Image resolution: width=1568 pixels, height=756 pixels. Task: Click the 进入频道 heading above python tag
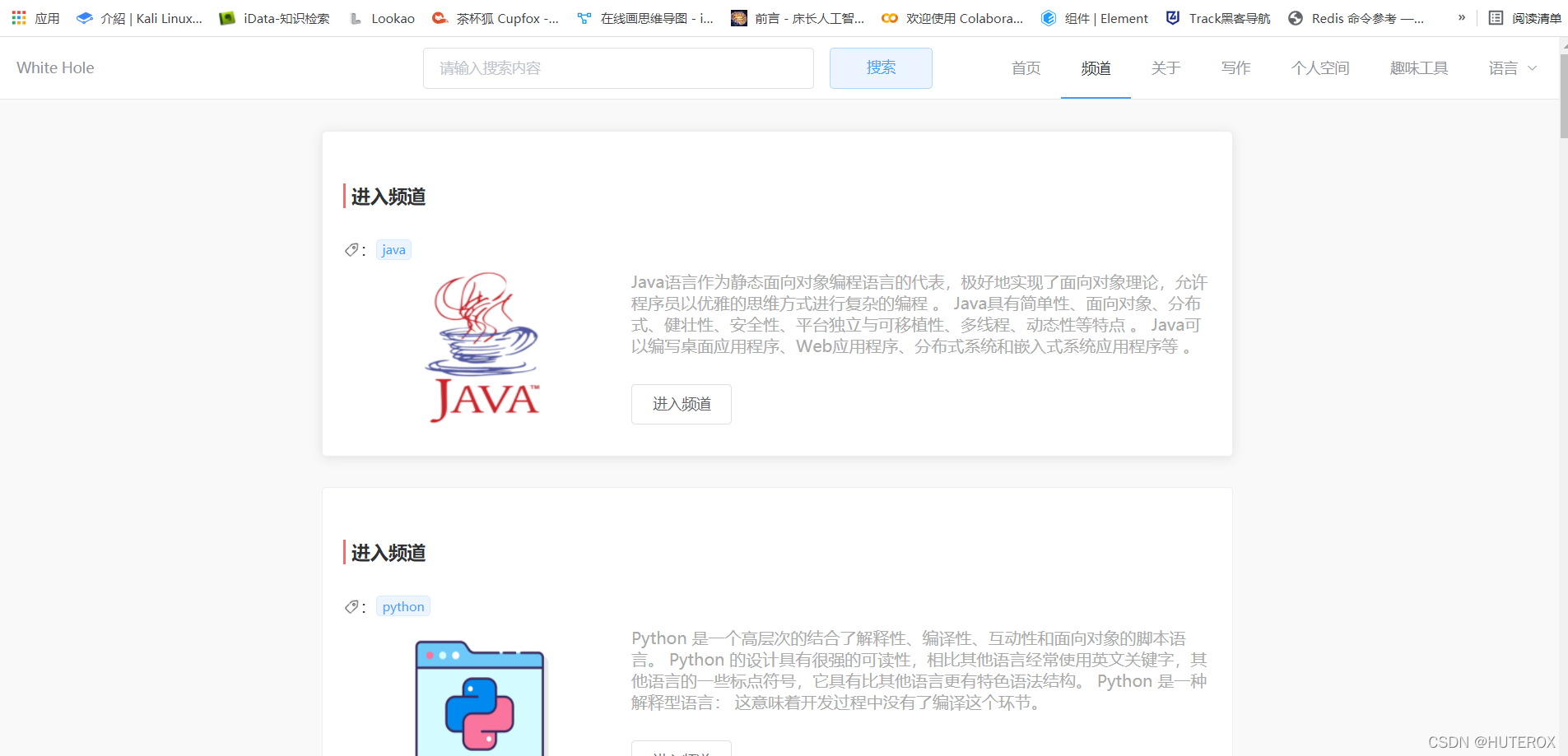coord(389,553)
